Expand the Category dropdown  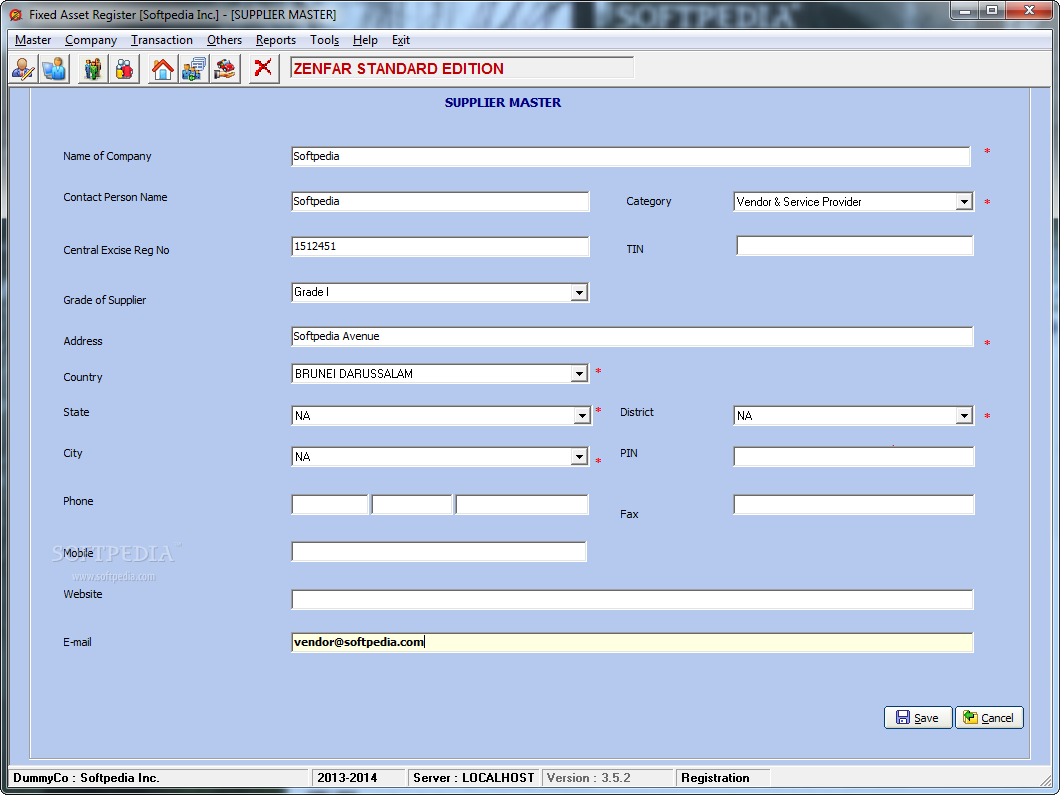point(964,201)
